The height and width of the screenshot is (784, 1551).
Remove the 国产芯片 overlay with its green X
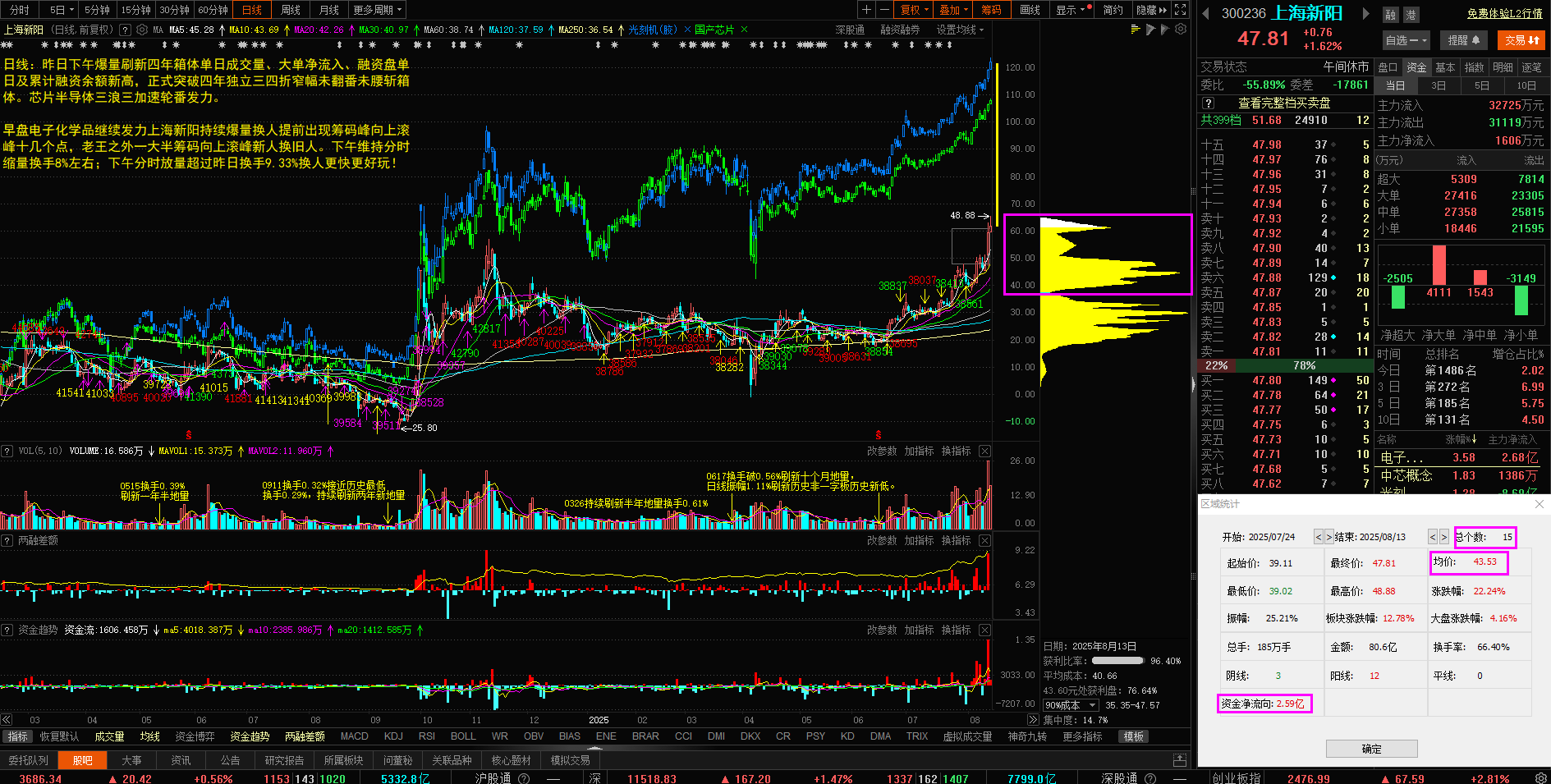click(x=744, y=30)
